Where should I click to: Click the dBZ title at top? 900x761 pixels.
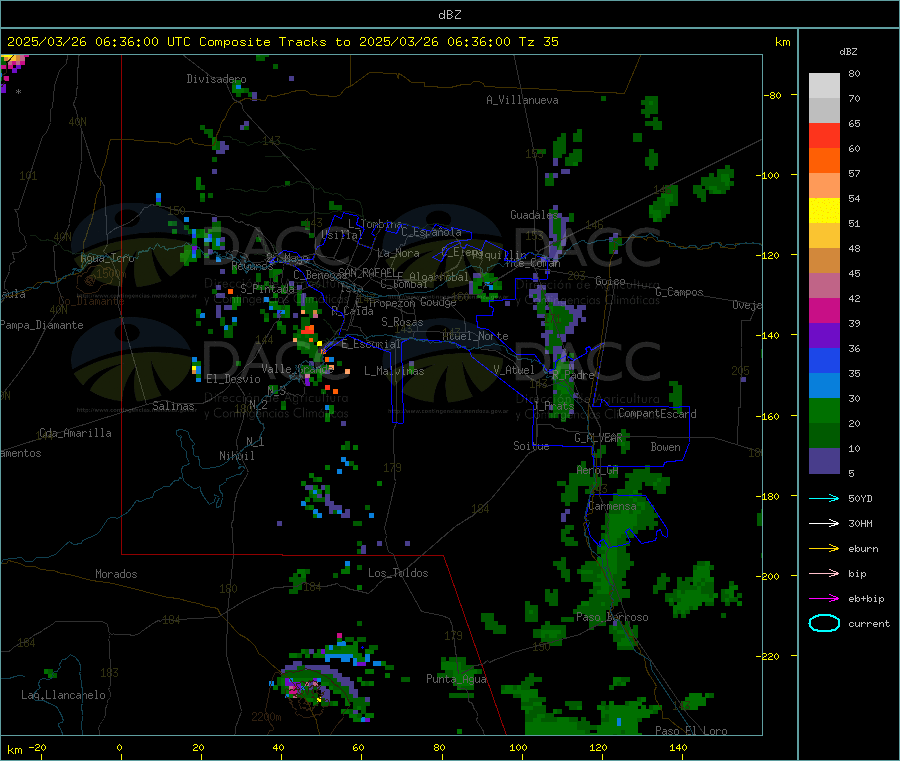[x=449, y=15]
